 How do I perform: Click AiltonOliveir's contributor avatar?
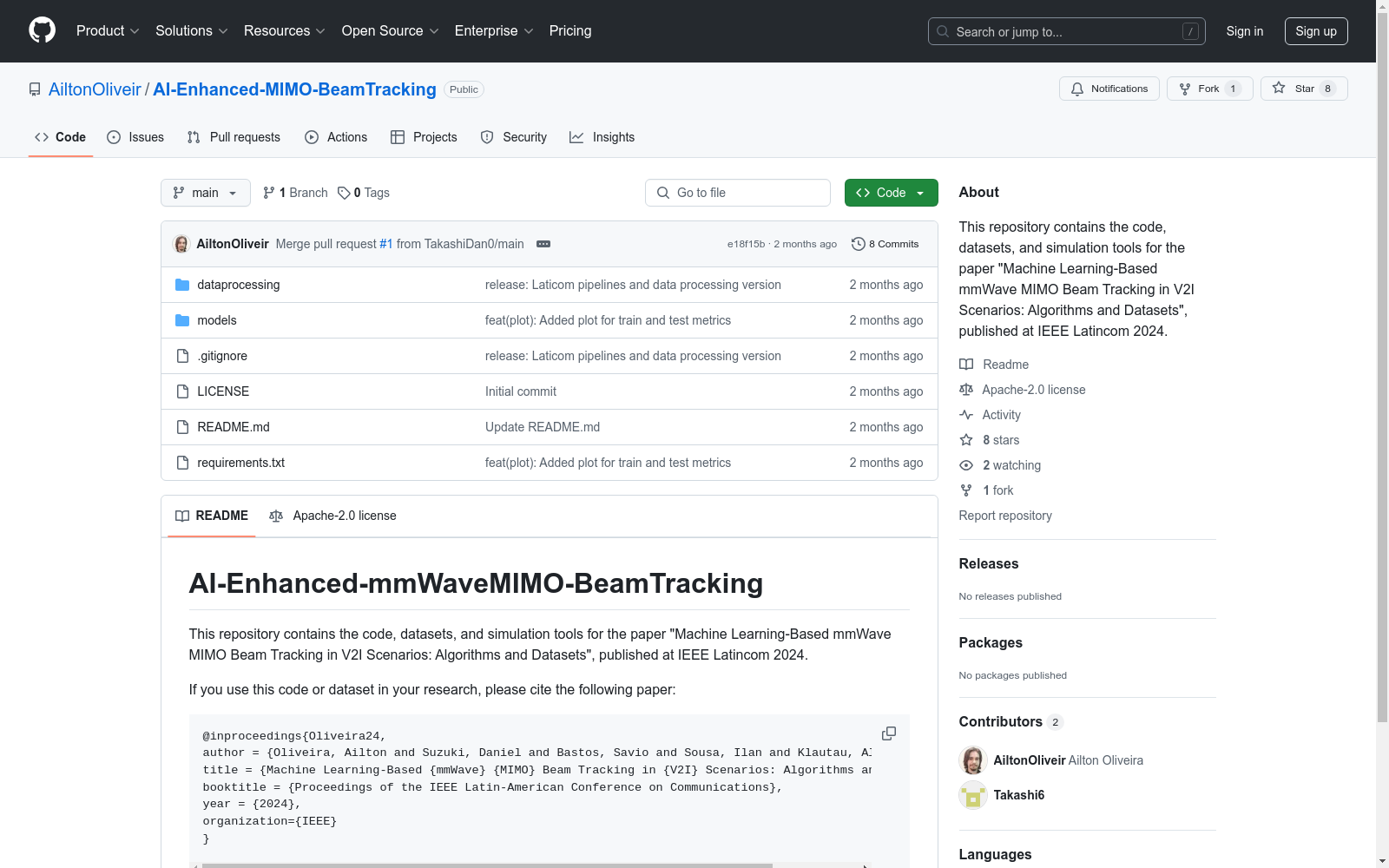pyautogui.click(x=973, y=760)
